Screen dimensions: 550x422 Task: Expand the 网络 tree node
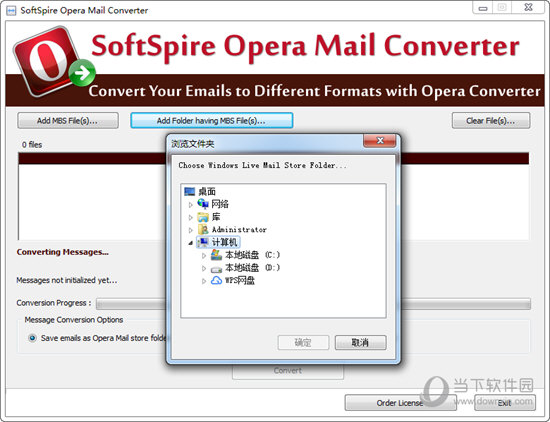coord(190,205)
